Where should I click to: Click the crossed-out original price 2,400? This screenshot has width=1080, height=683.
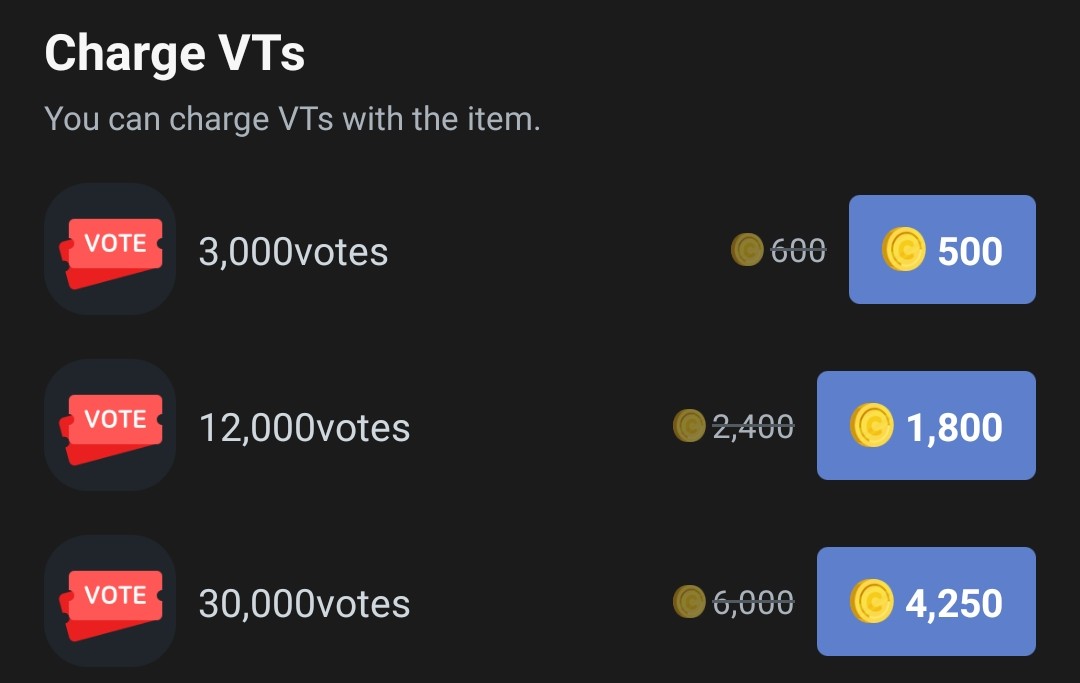pyautogui.click(x=753, y=427)
